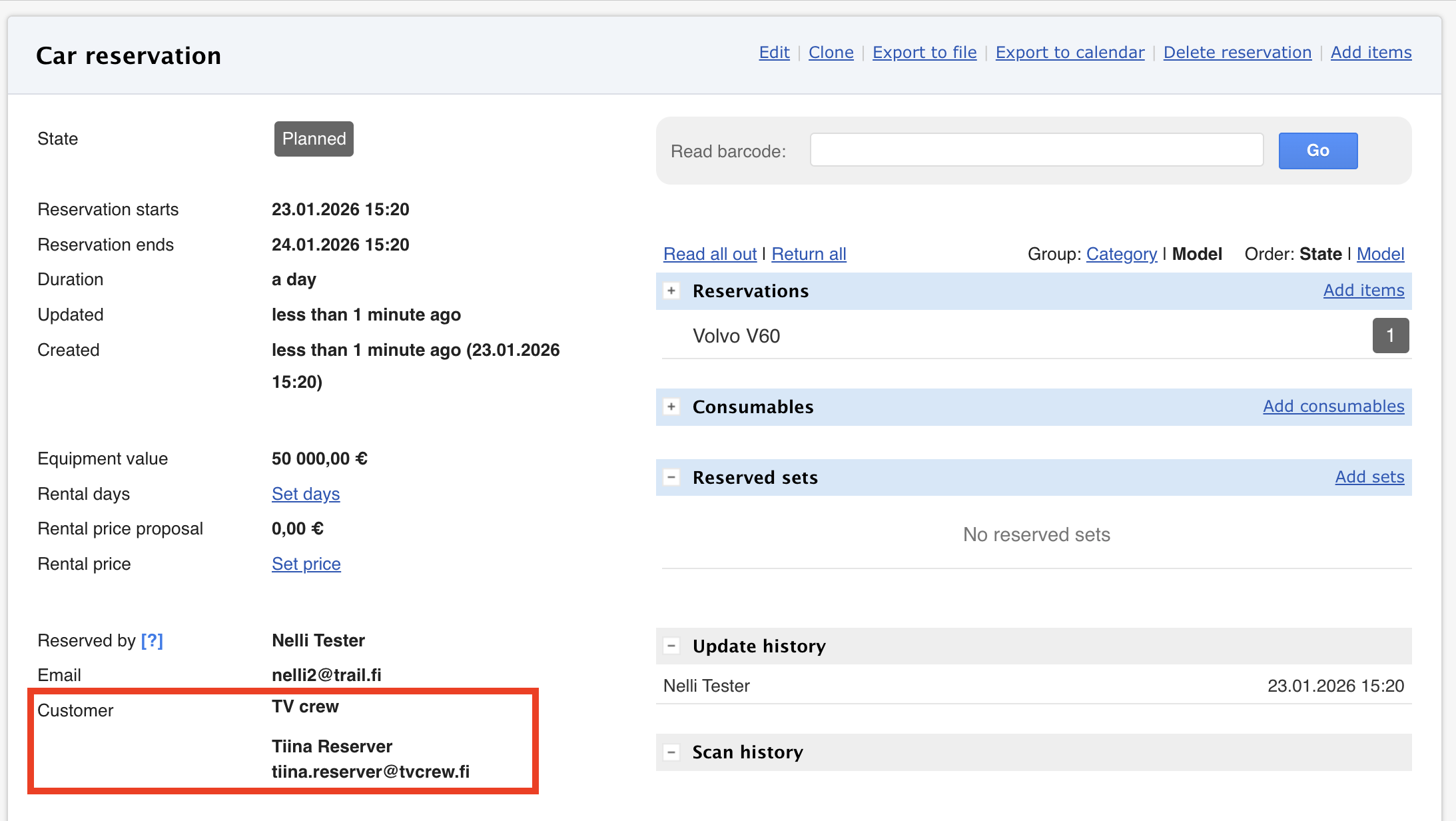
Task: Expand the Reservations section plus icon
Action: pos(671,291)
